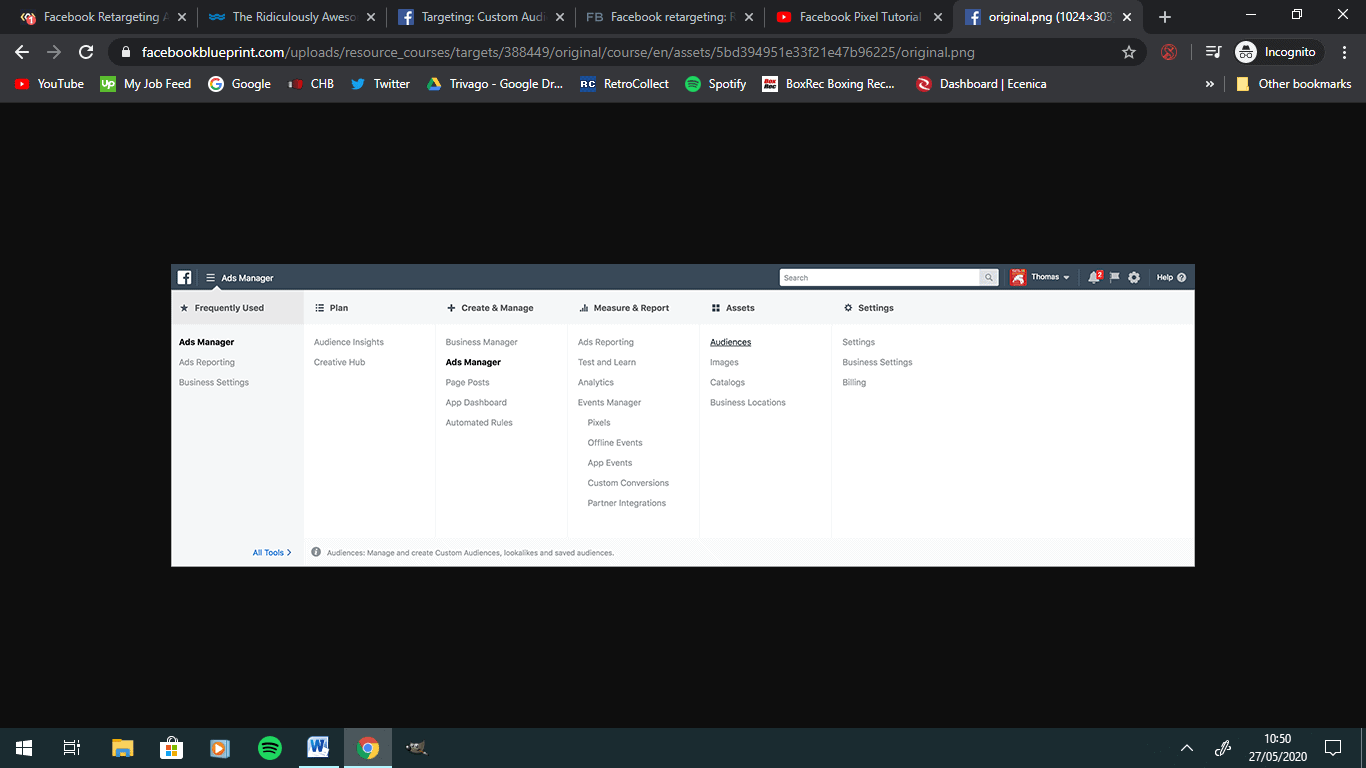Open the notifications bell icon
Screen dimensions: 1366x768
[x=1094, y=277]
